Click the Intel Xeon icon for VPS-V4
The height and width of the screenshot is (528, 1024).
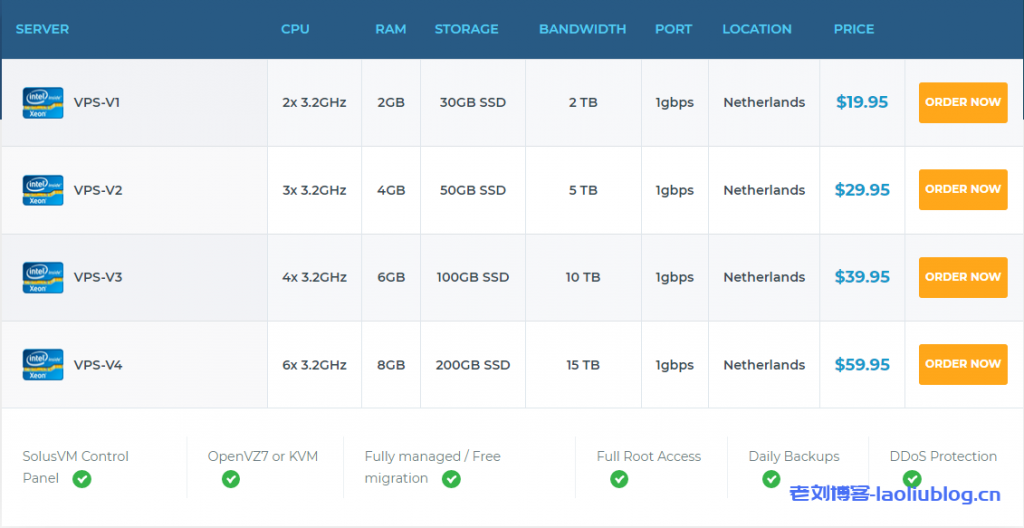tap(43, 365)
